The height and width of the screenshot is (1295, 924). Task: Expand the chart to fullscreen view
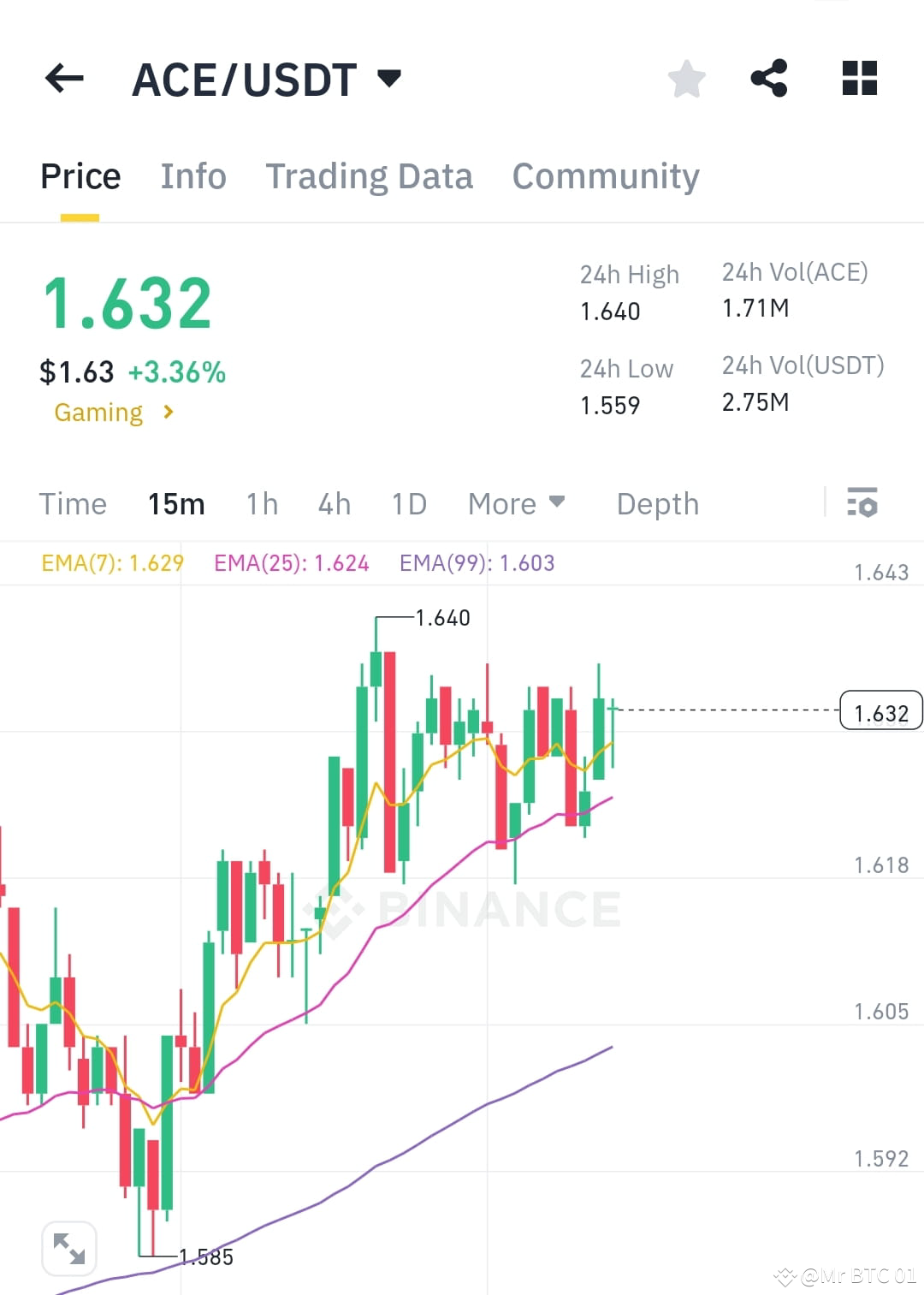point(69,1247)
